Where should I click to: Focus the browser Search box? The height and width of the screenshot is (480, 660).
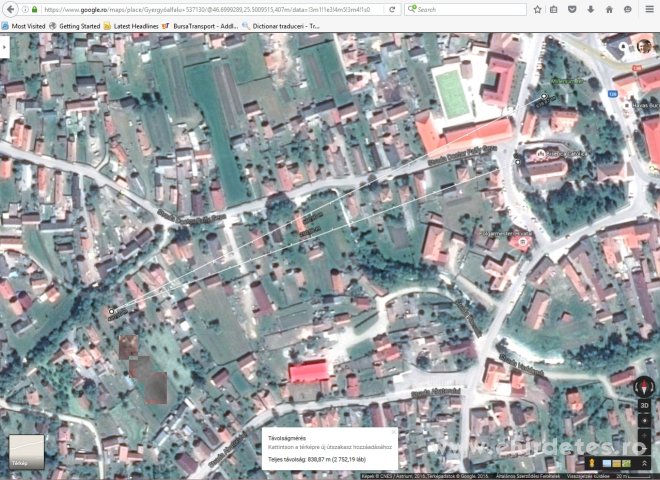click(x=465, y=9)
